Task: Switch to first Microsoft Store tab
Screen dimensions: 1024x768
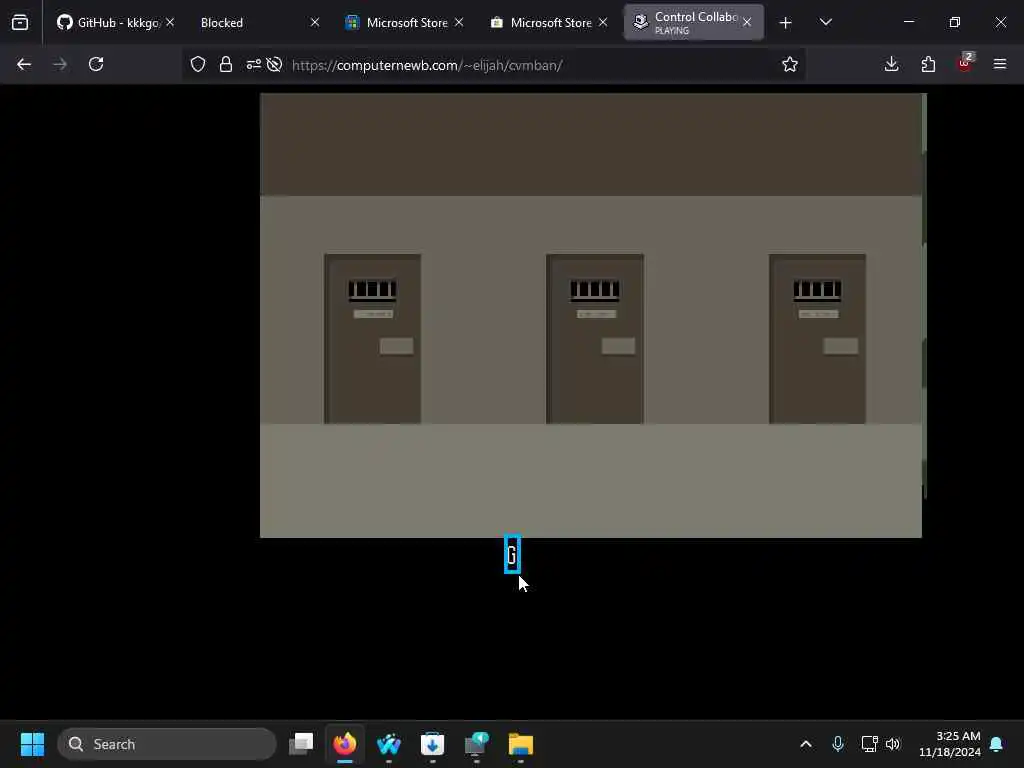Action: click(x=404, y=23)
